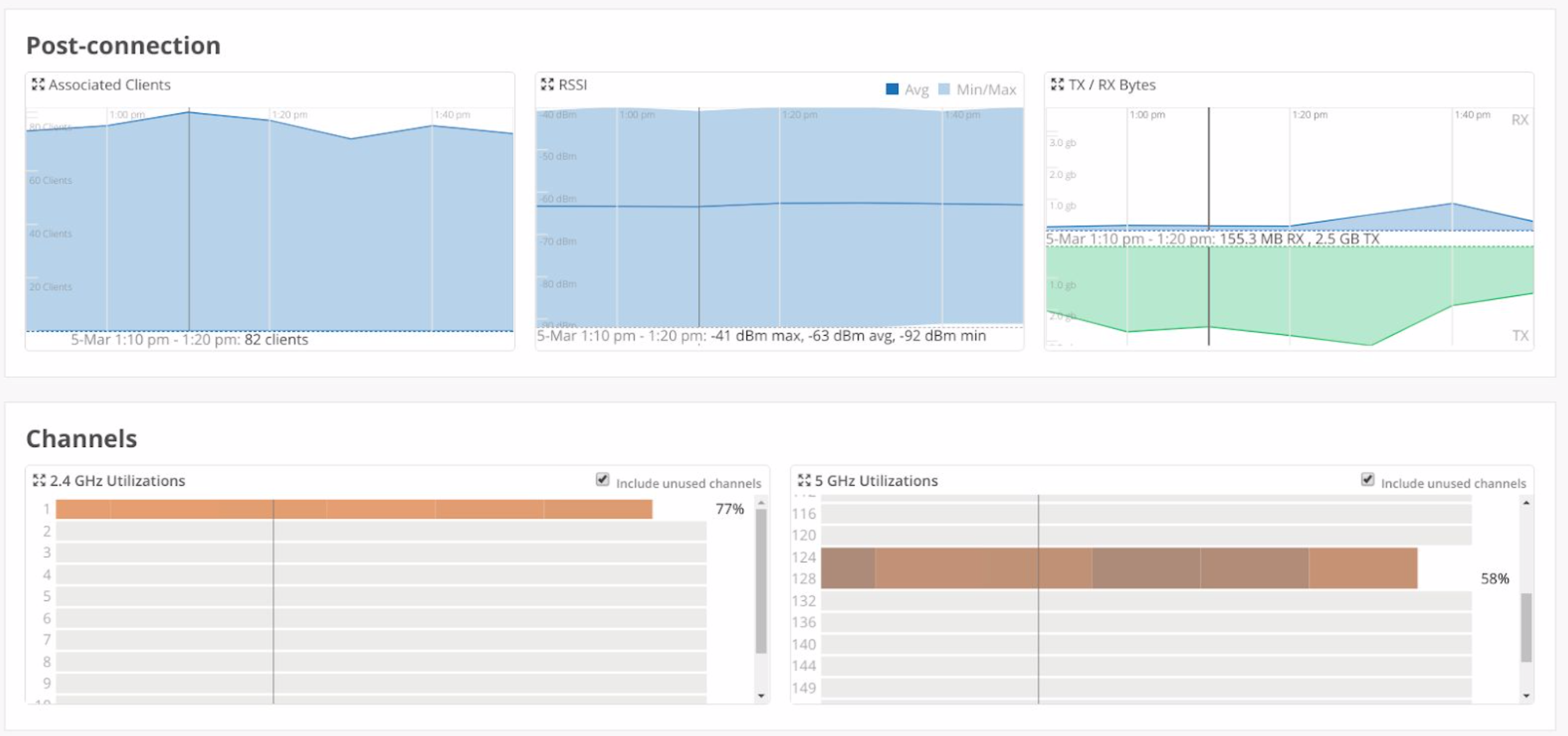
Task: Click the Min/Max legend swatch
Action: click(944, 89)
